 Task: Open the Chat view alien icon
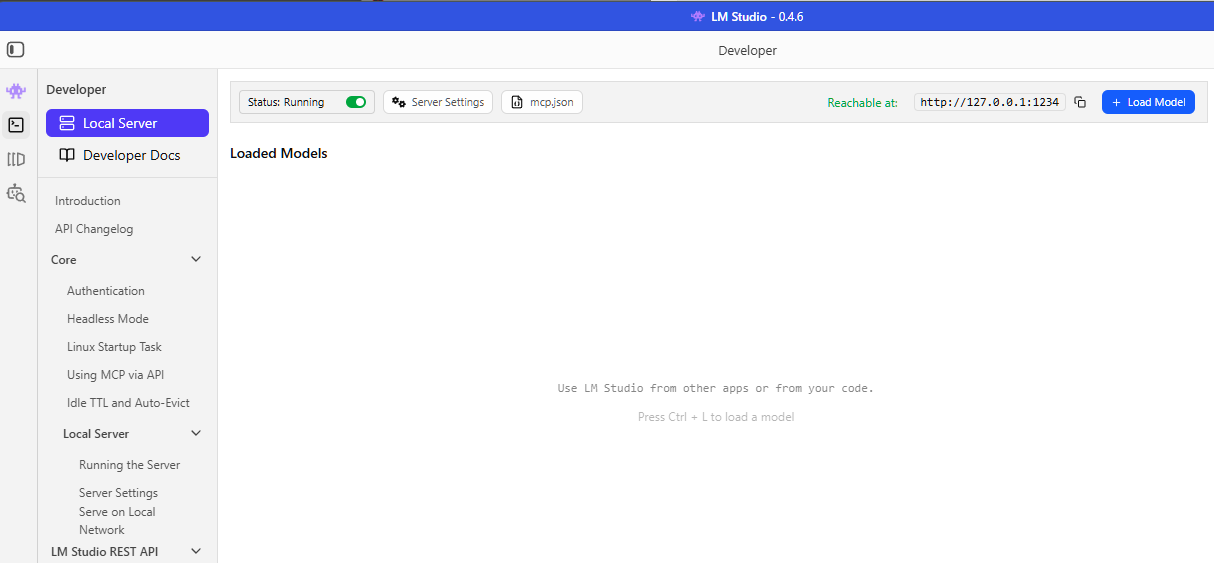tap(16, 91)
